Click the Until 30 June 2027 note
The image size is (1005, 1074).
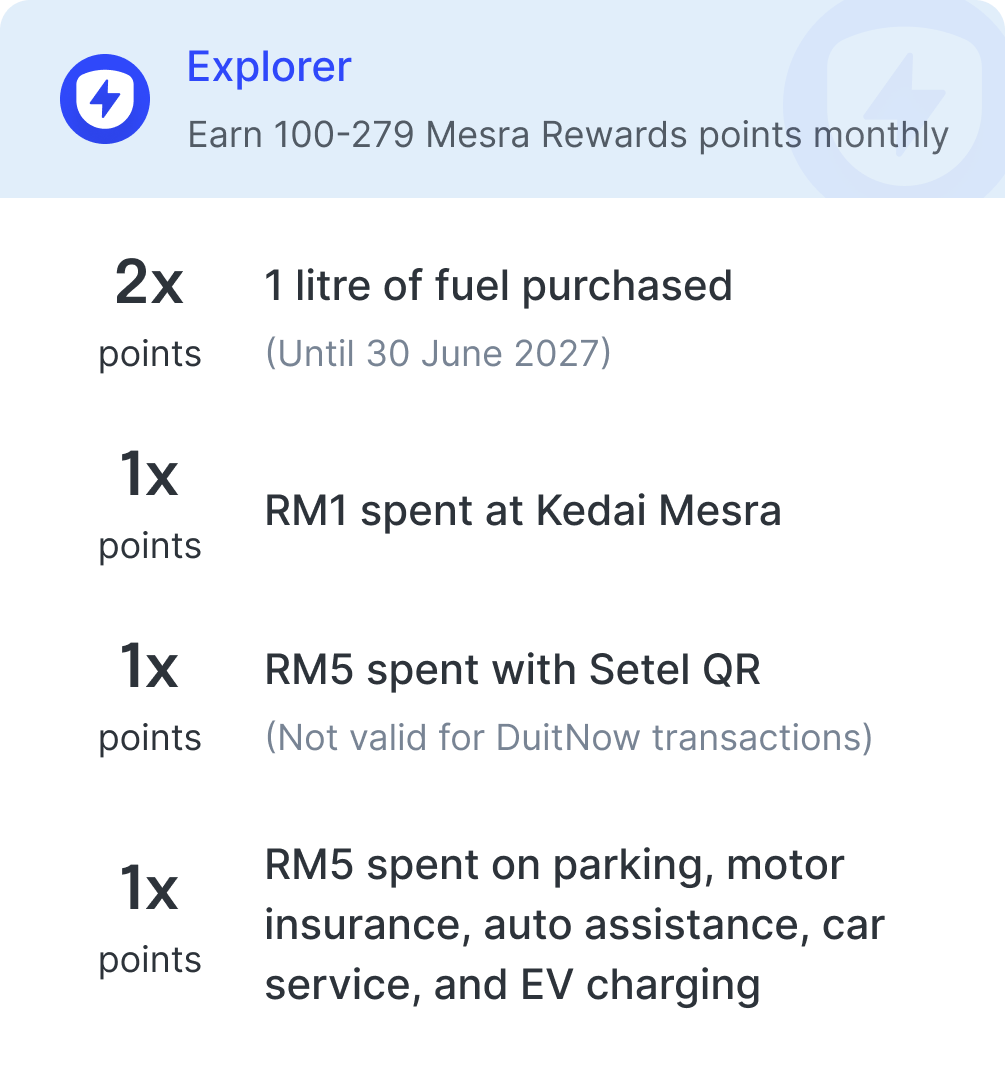(438, 353)
